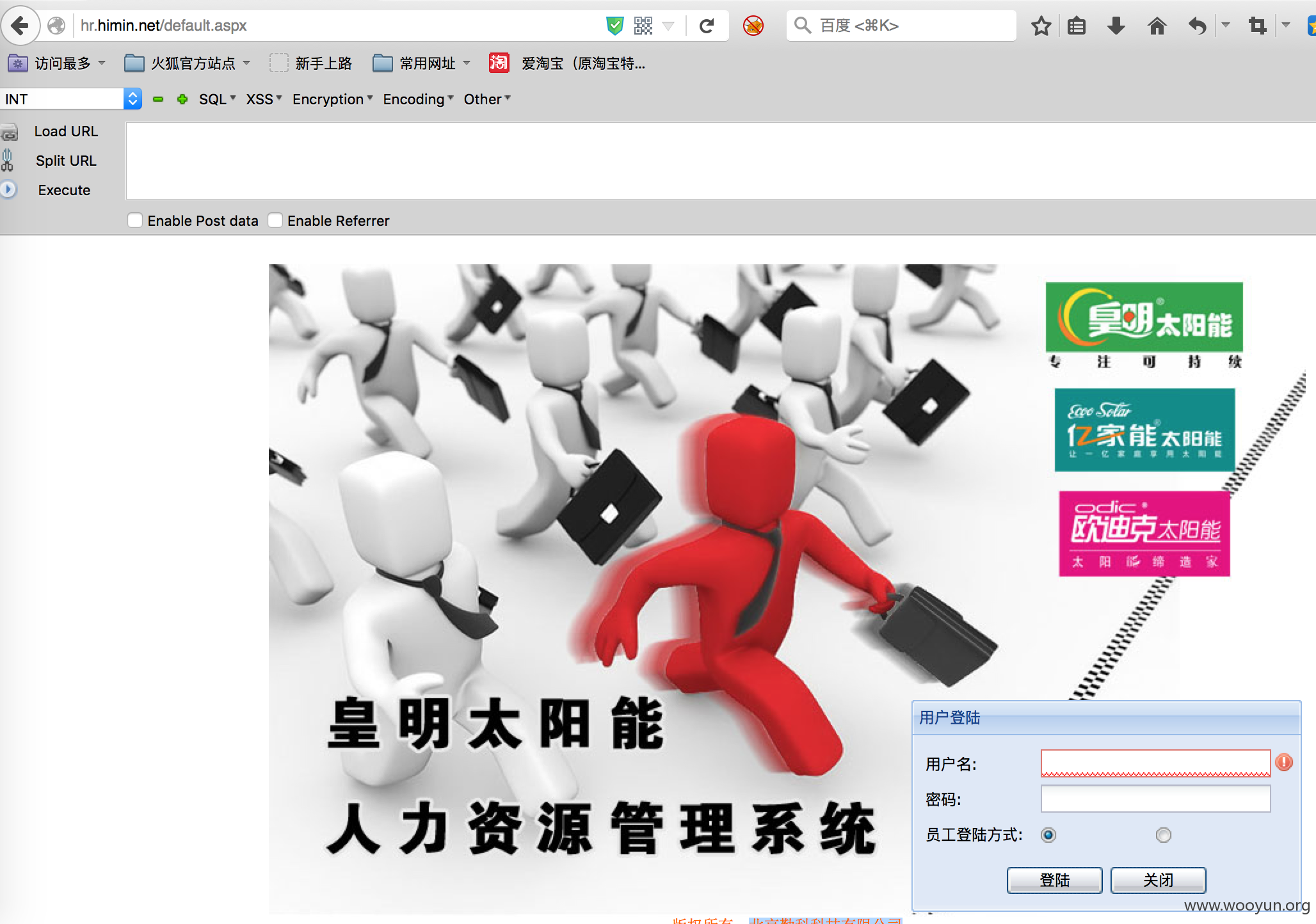Click the Load URL icon
Image resolution: width=1316 pixels, height=924 pixels.
[x=9, y=132]
